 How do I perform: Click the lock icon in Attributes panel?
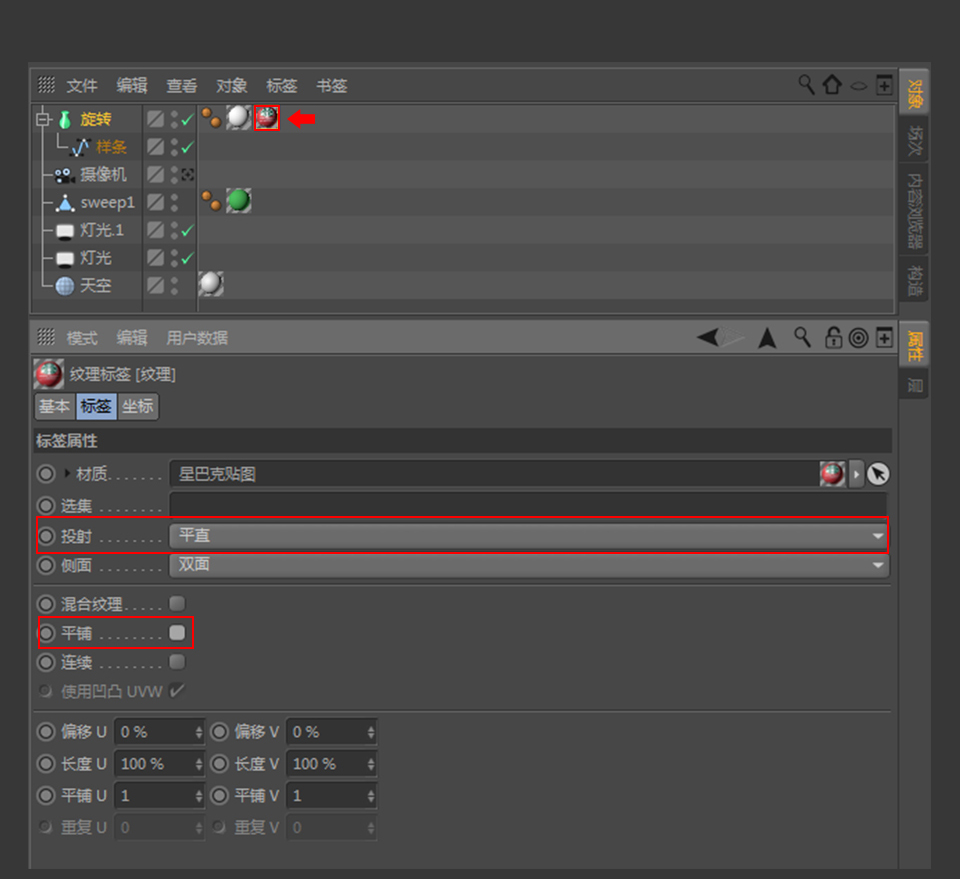click(x=833, y=338)
